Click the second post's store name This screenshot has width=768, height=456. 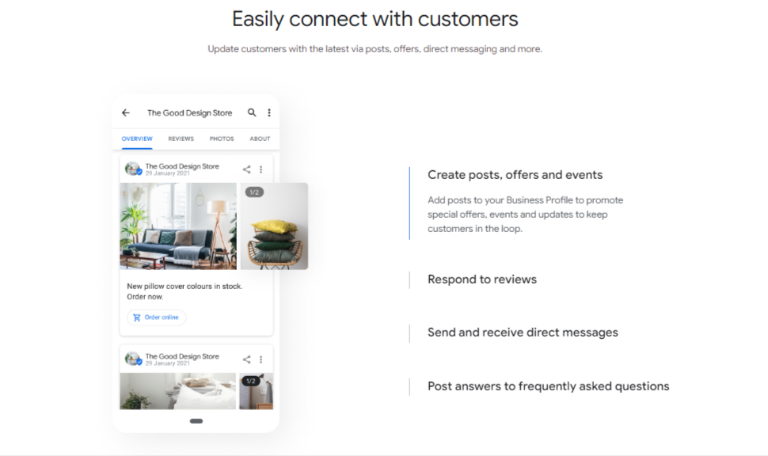click(182, 357)
